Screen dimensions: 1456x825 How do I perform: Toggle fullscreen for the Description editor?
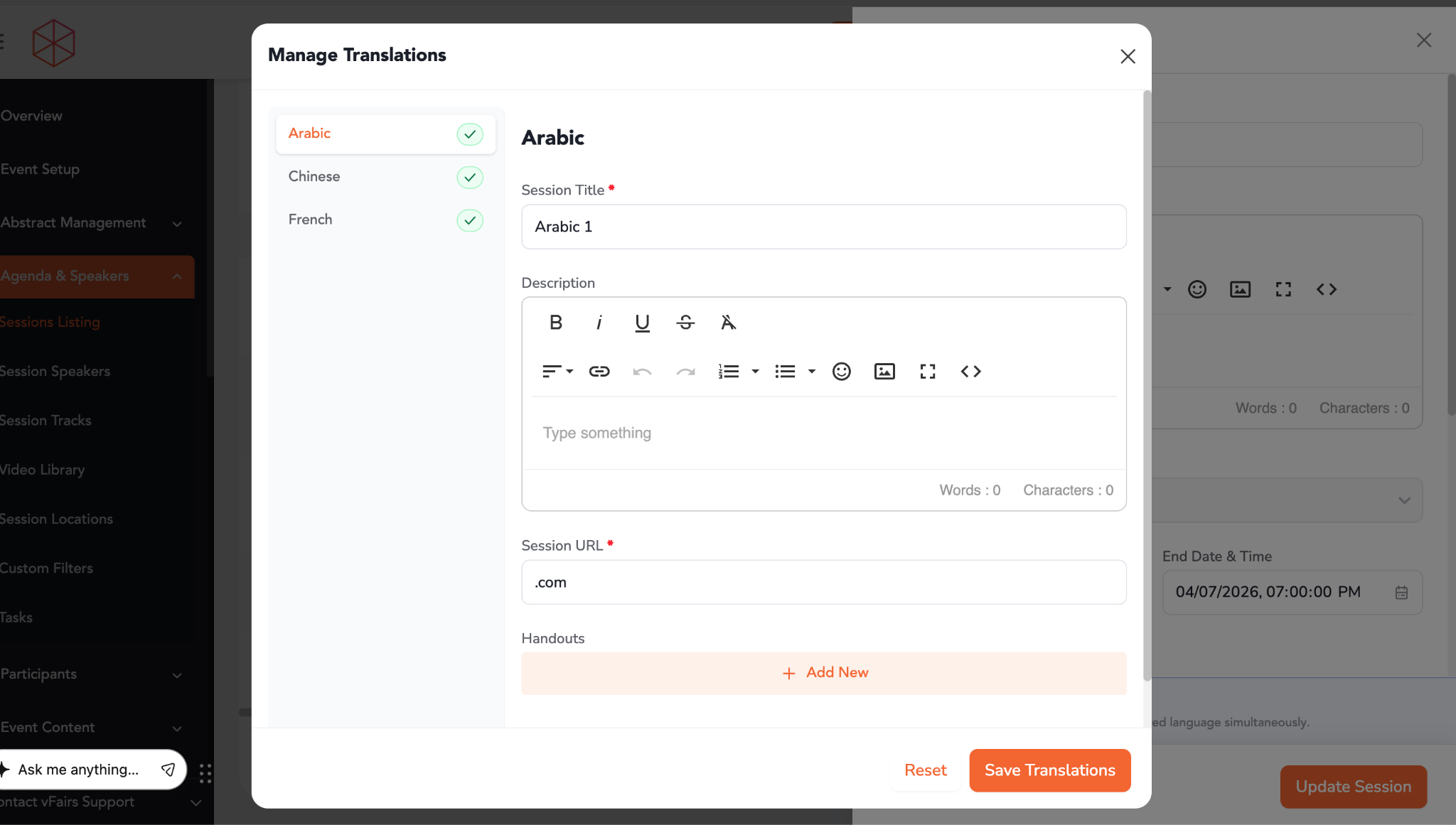tap(927, 371)
